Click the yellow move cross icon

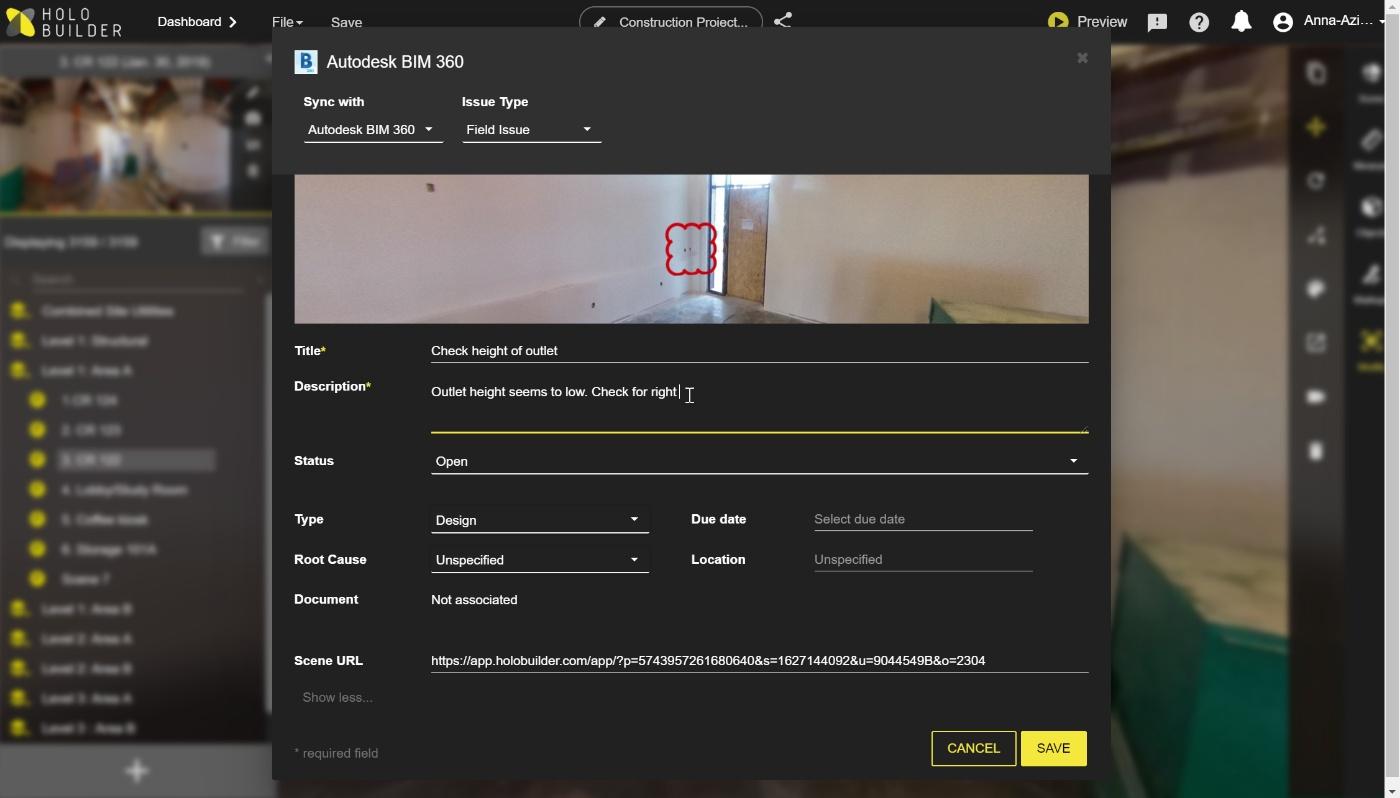click(1316, 127)
